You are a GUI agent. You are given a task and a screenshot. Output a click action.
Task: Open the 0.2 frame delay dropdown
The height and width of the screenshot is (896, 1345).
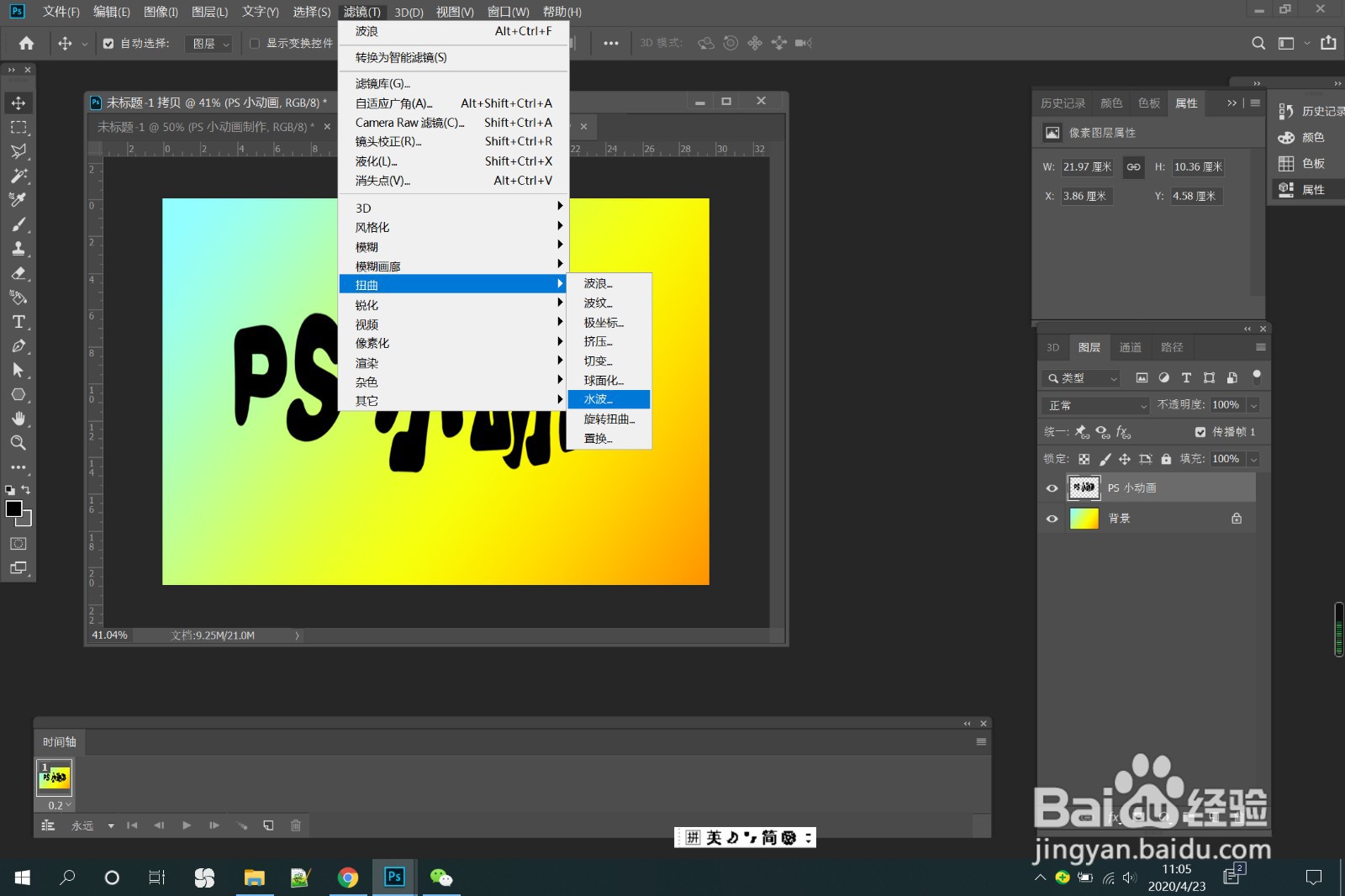(60, 805)
